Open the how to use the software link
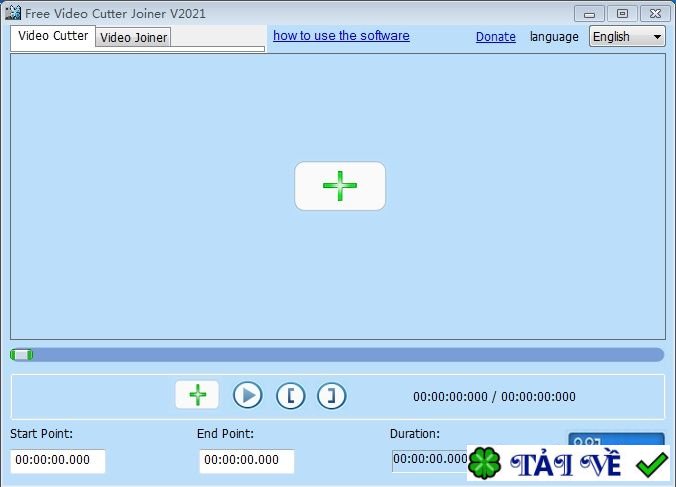 coord(341,35)
